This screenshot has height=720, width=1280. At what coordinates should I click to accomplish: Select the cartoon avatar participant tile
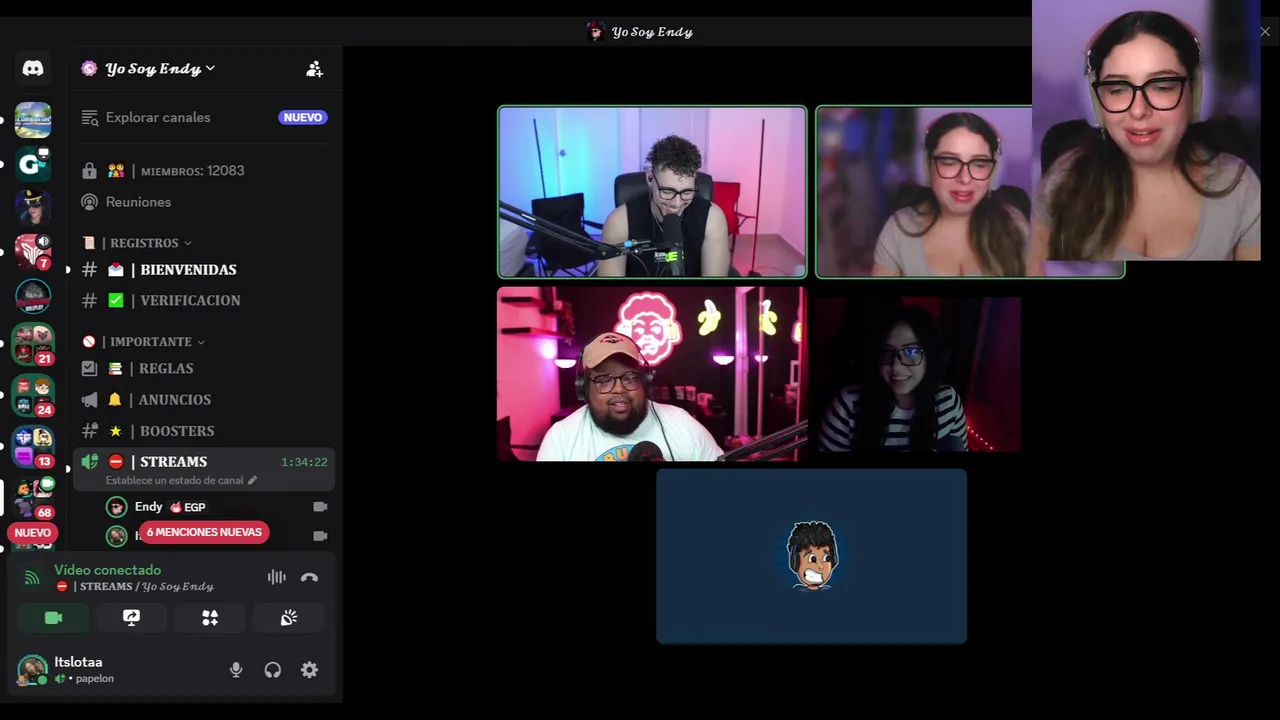(811, 556)
